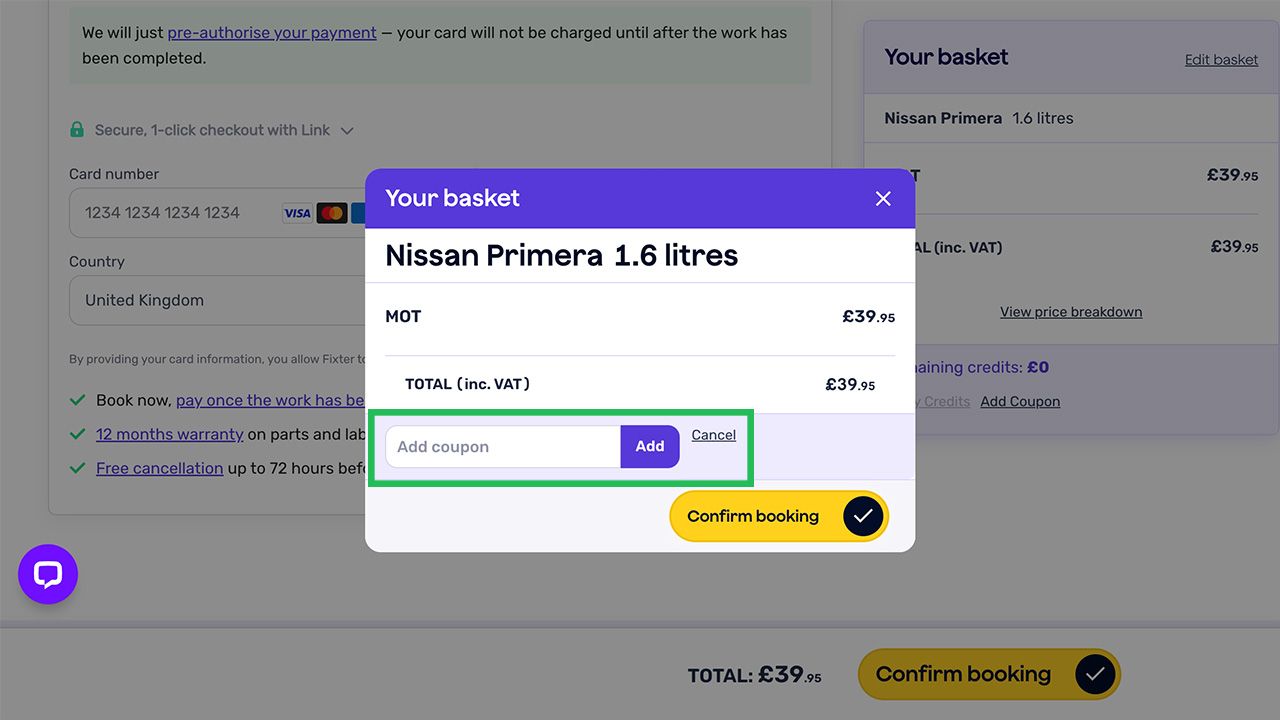Click green tick beside 12 months warranty
1280x720 pixels.
tap(77, 434)
